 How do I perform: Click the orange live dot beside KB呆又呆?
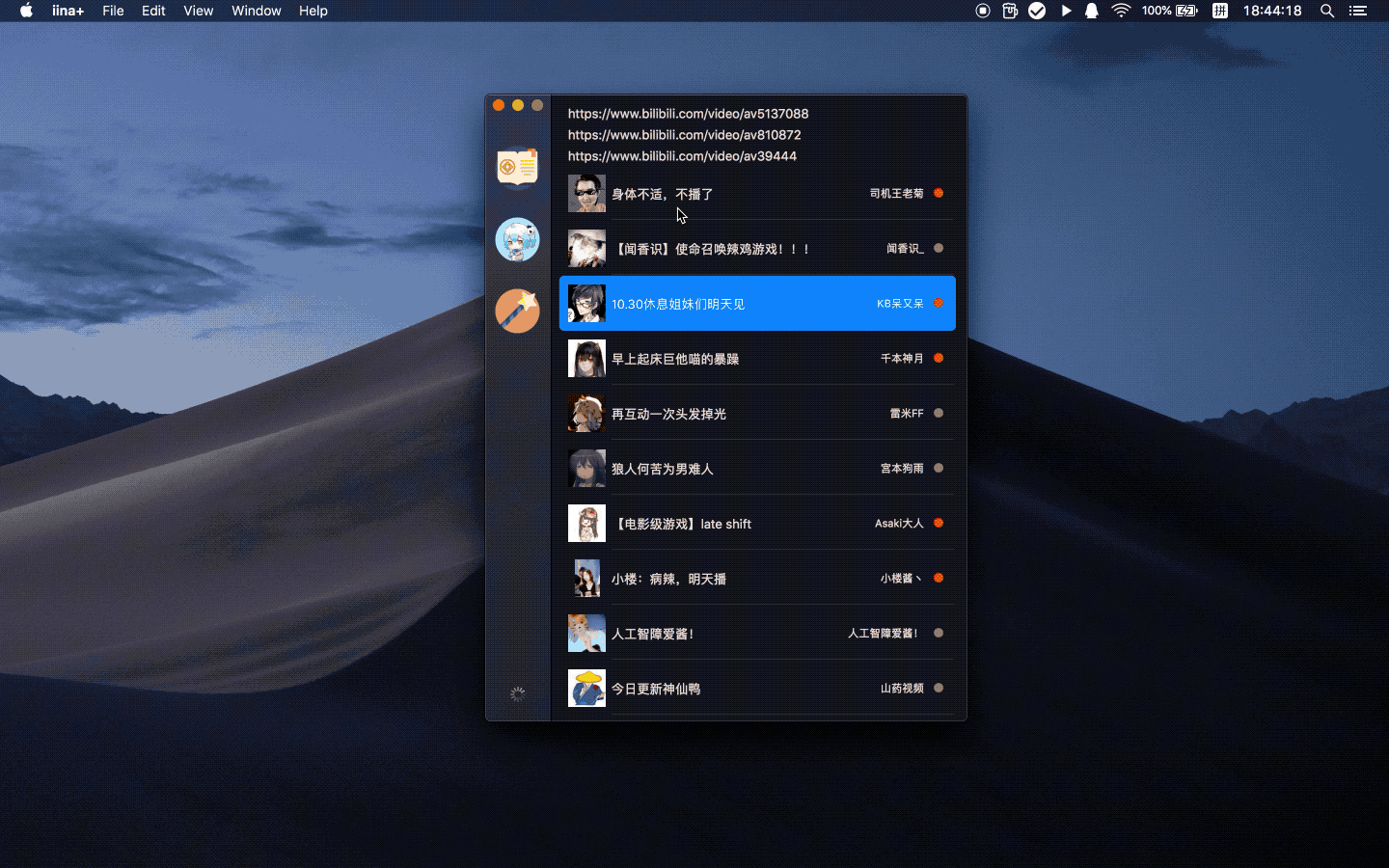coord(938,303)
